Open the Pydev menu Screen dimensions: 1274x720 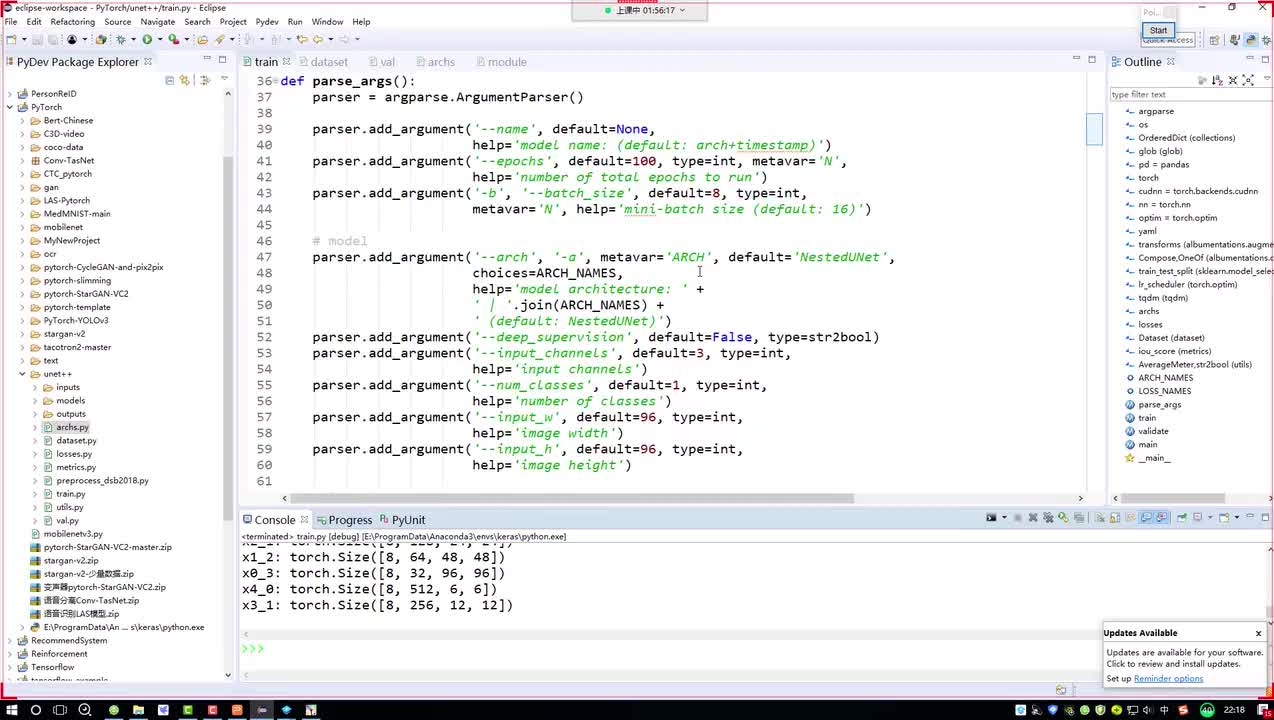click(x=267, y=21)
